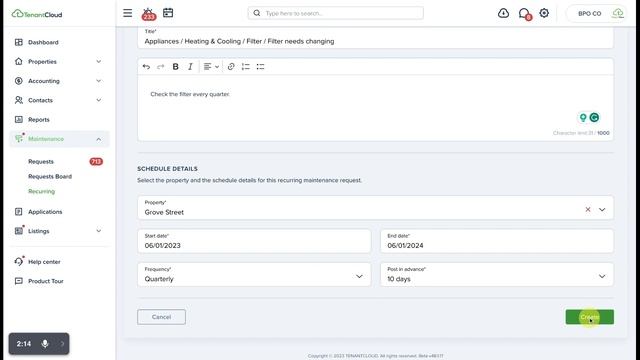Viewport: 640px width, 360px height.
Task: Click the Applications document icon
Action: click(19, 212)
